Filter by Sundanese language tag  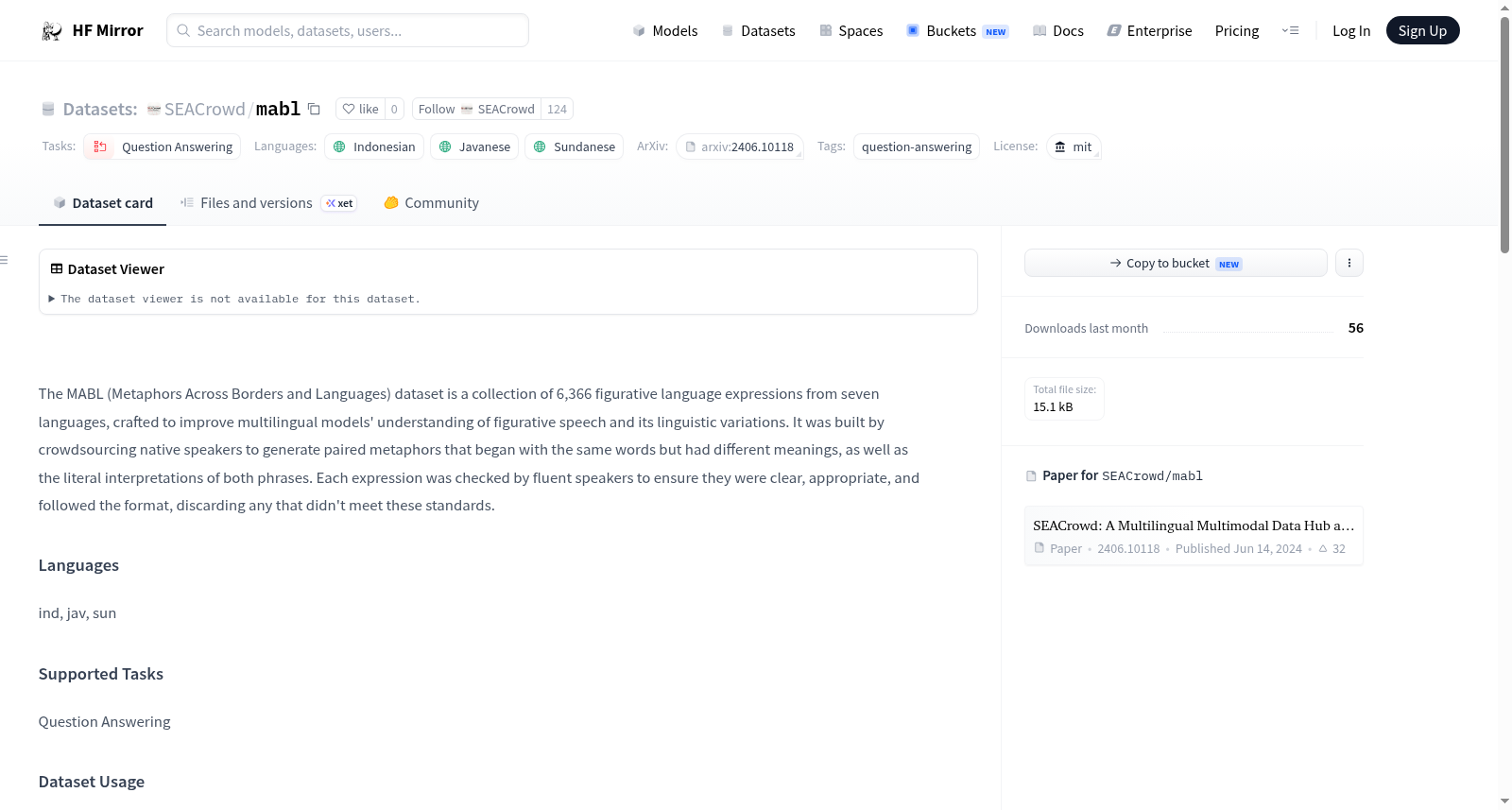574,146
